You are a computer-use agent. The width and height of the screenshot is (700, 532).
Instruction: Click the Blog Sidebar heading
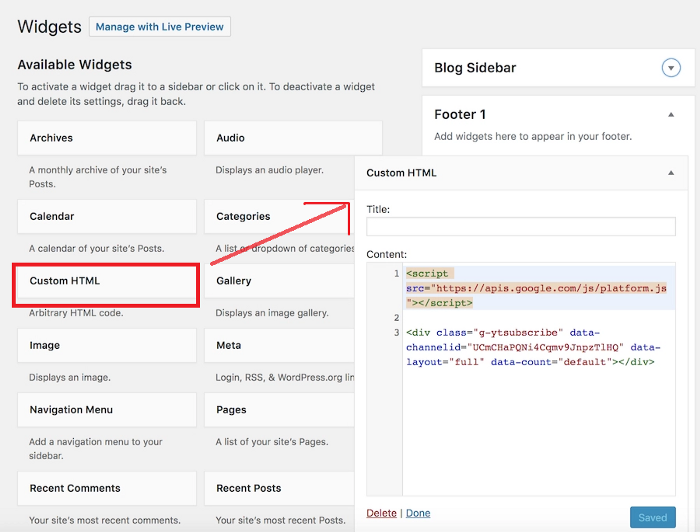(x=475, y=68)
